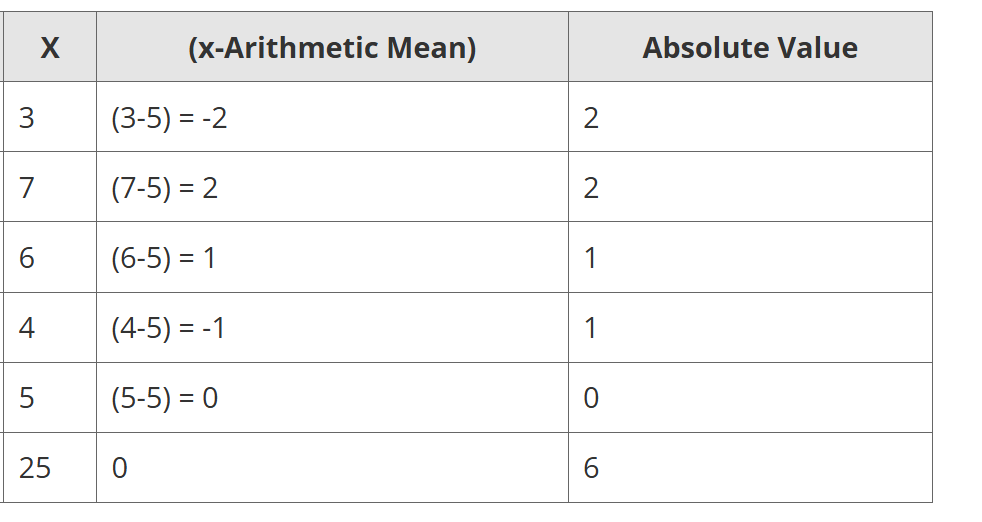This screenshot has height=522, width=982.
Task: Select the absolute value in the (6-5) row
Action: pyautogui.click(x=591, y=258)
